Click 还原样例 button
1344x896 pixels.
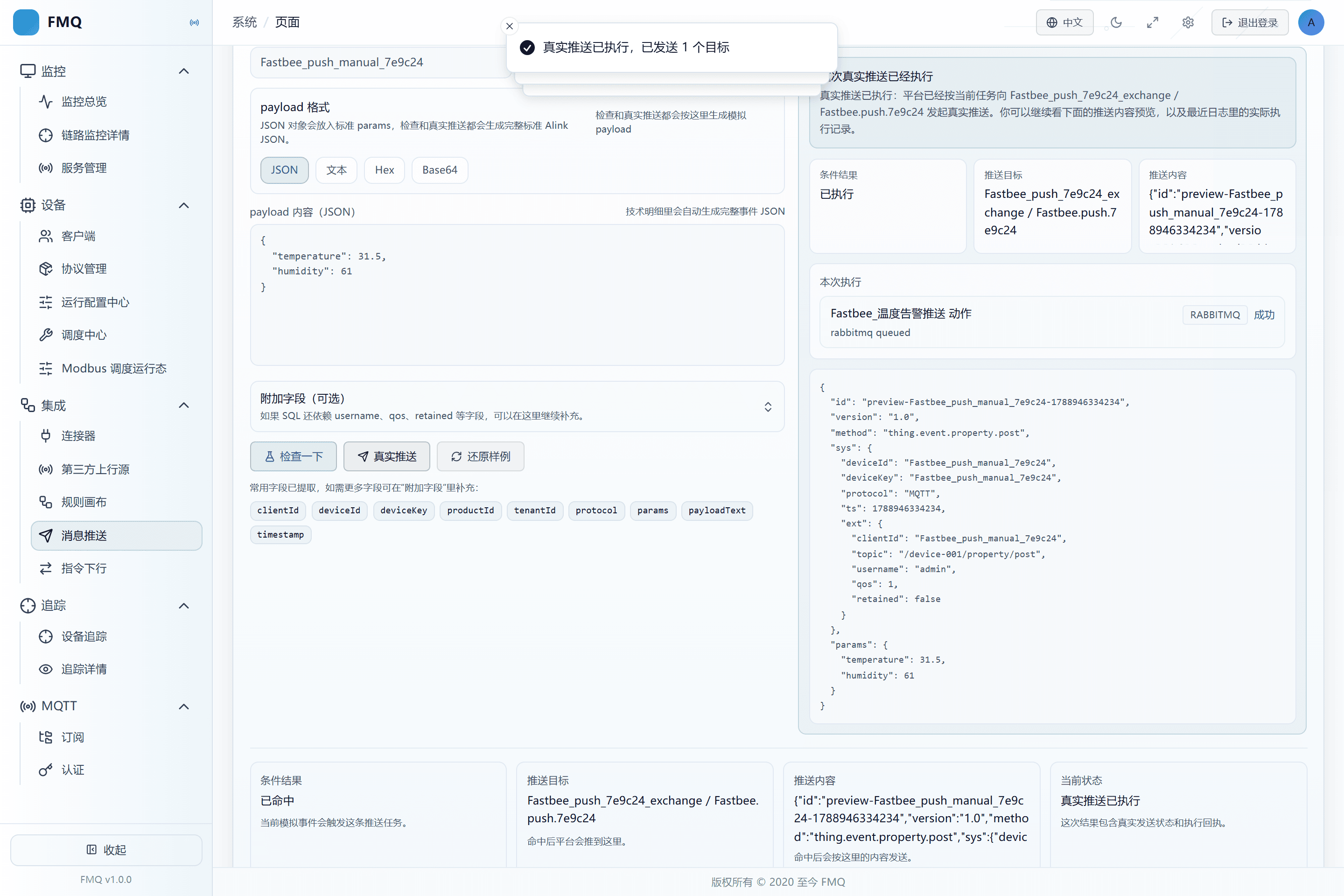coord(480,456)
